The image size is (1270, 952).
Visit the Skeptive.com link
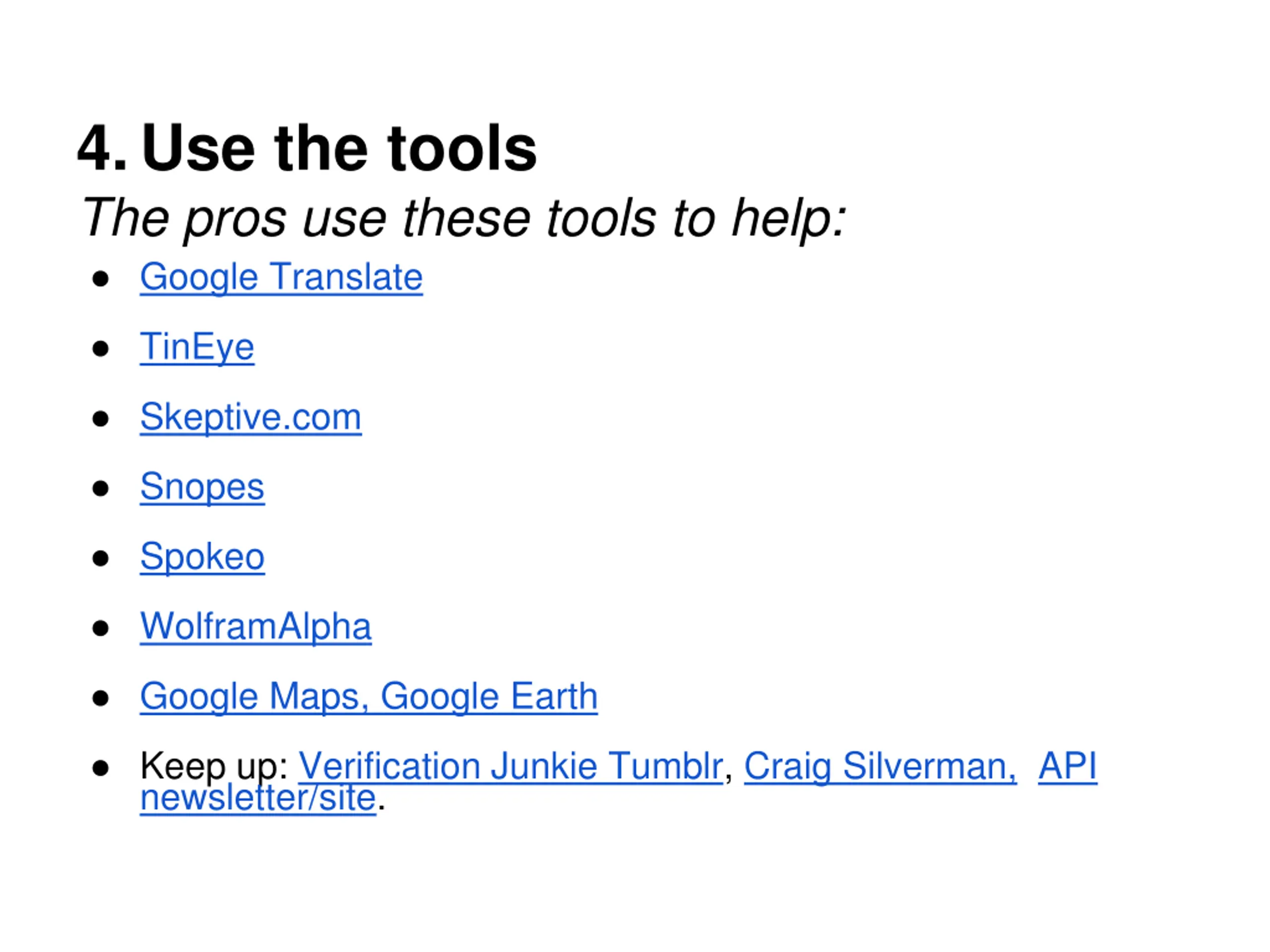point(251,418)
